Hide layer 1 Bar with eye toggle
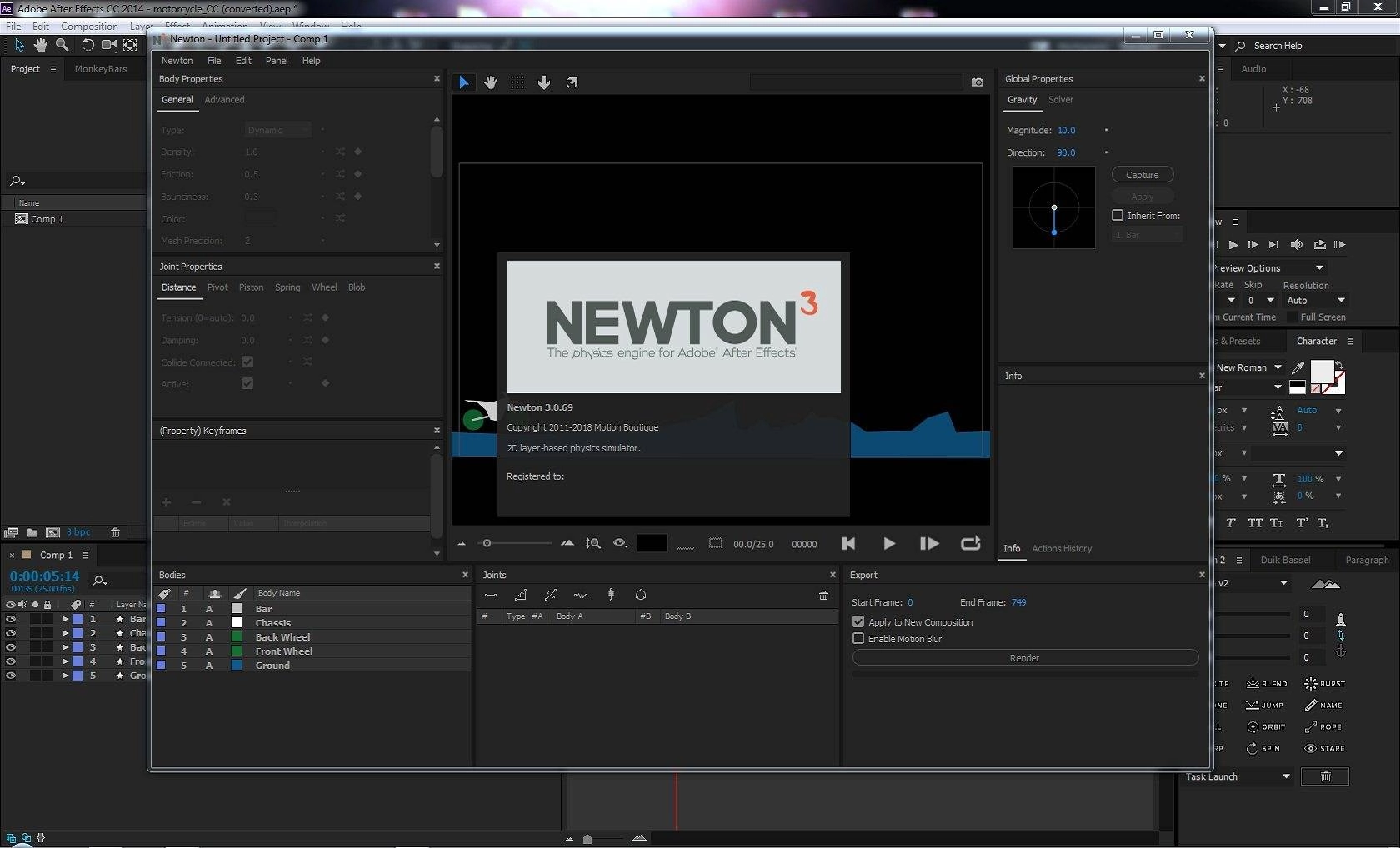 [11, 619]
